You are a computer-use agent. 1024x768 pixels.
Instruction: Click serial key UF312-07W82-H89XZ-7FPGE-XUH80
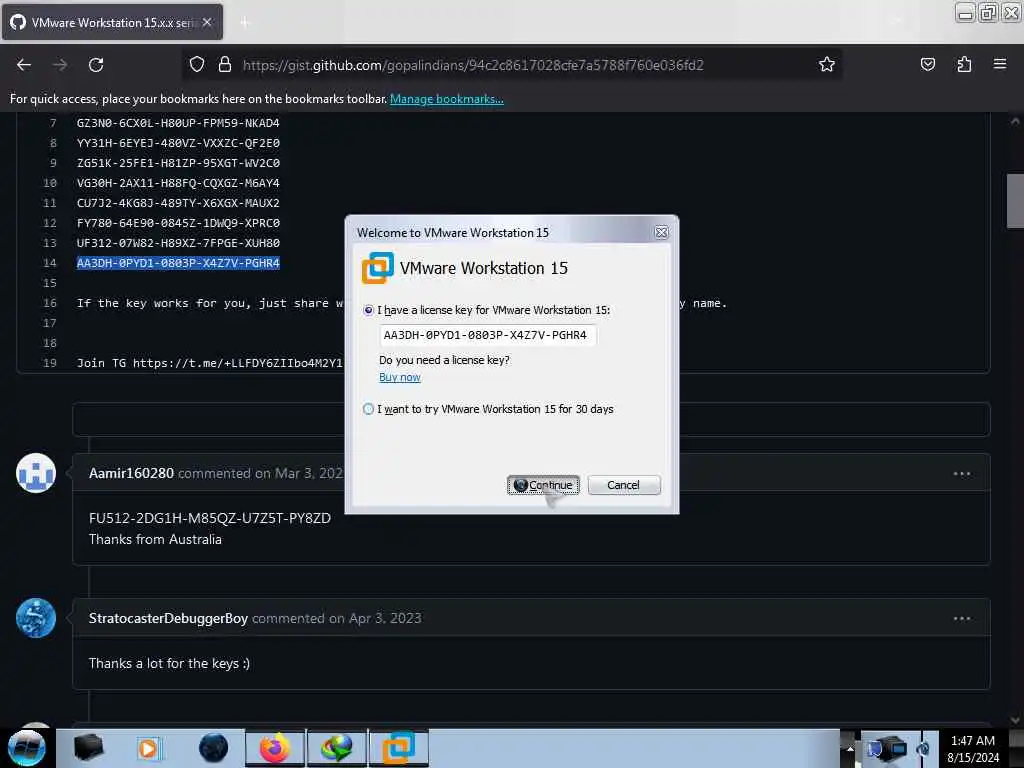click(178, 243)
